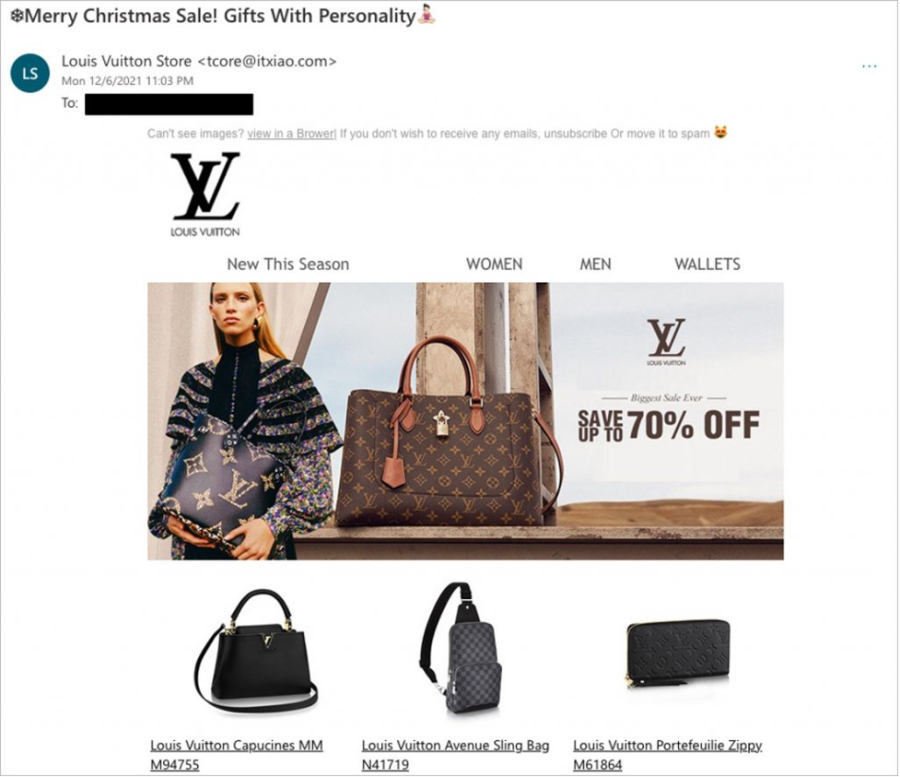Click the LS sender avatar circle

[x=30, y=73]
